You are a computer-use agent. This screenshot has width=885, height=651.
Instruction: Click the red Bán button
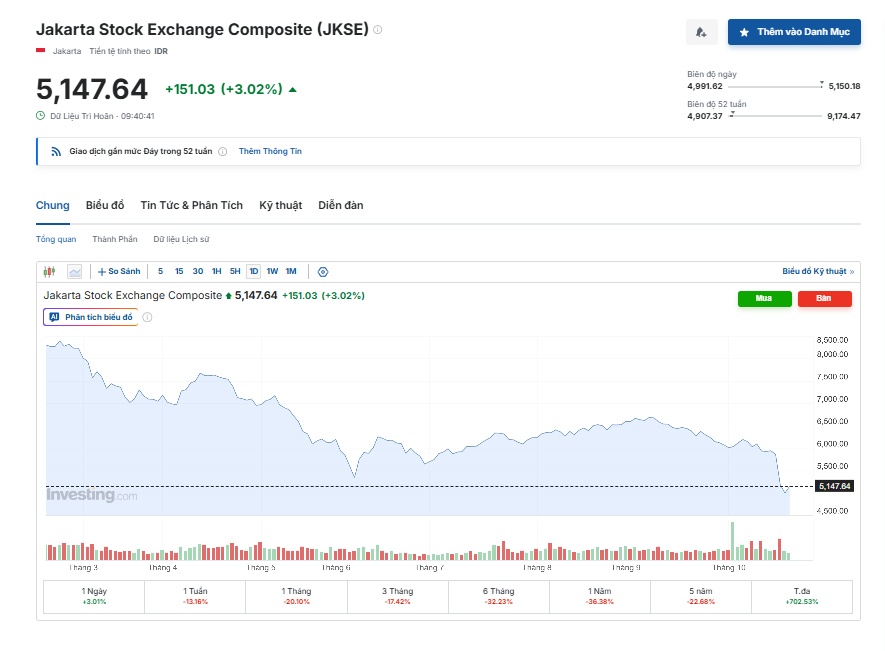(x=824, y=299)
